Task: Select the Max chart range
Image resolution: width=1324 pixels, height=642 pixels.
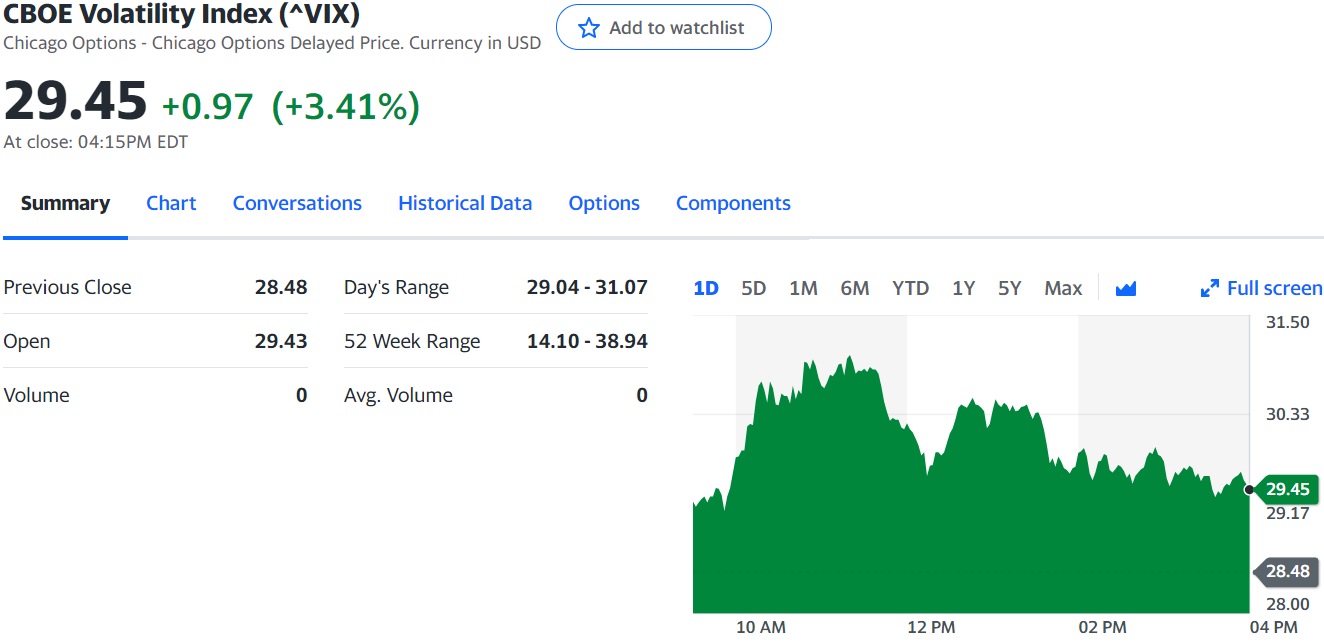Action: [1063, 288]
